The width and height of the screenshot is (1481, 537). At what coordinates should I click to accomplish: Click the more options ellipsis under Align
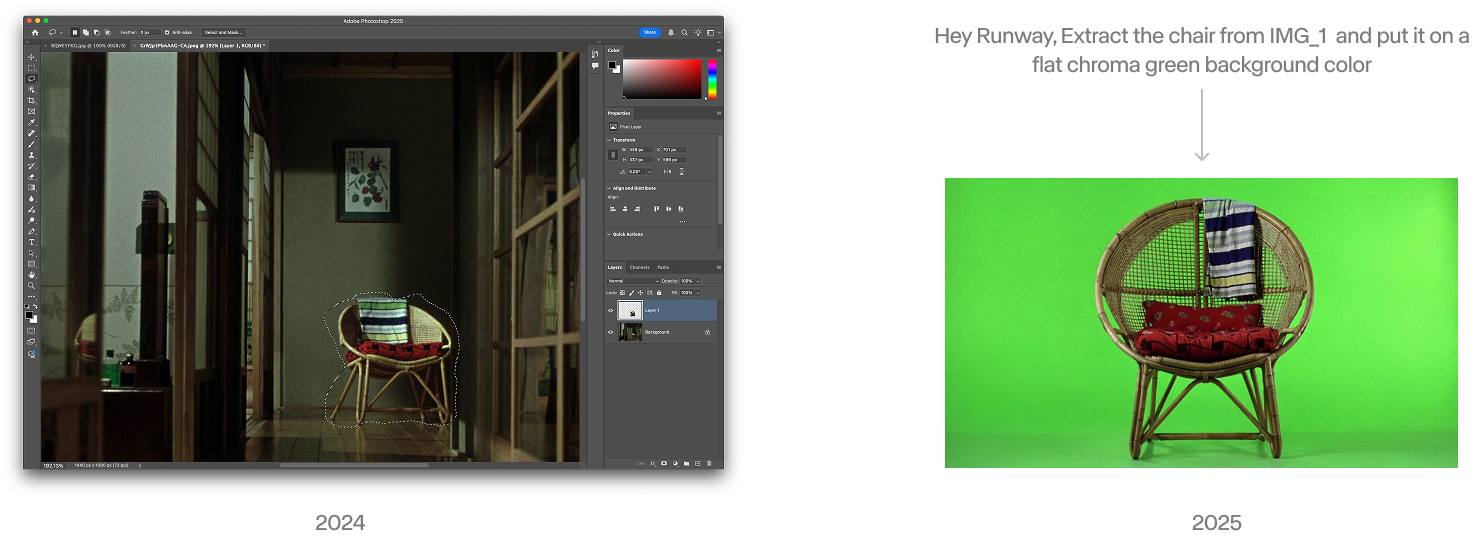tap(683, 221)
